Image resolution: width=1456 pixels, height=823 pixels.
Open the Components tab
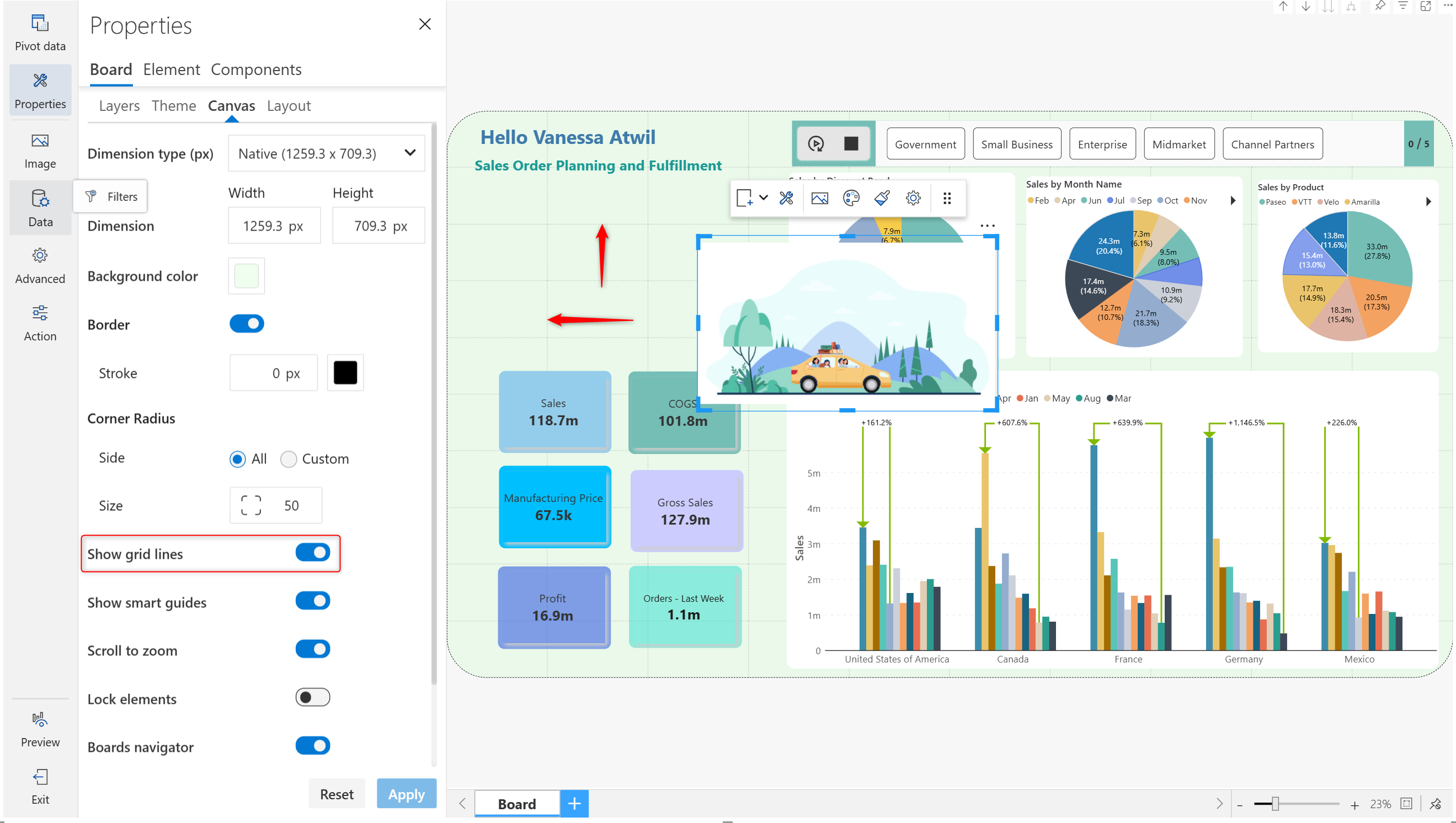(256, 70)
